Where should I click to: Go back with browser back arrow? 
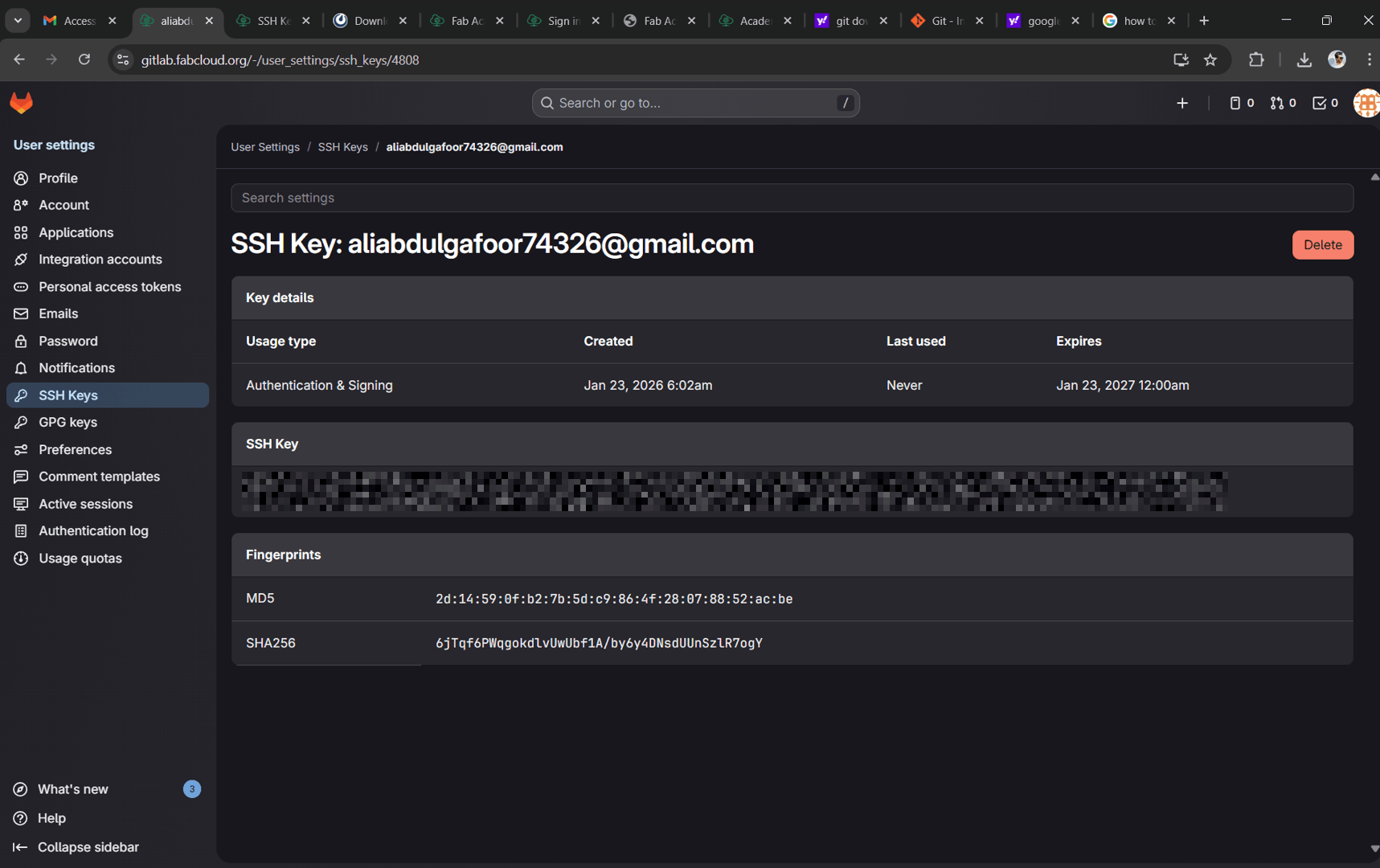[19, 59]
